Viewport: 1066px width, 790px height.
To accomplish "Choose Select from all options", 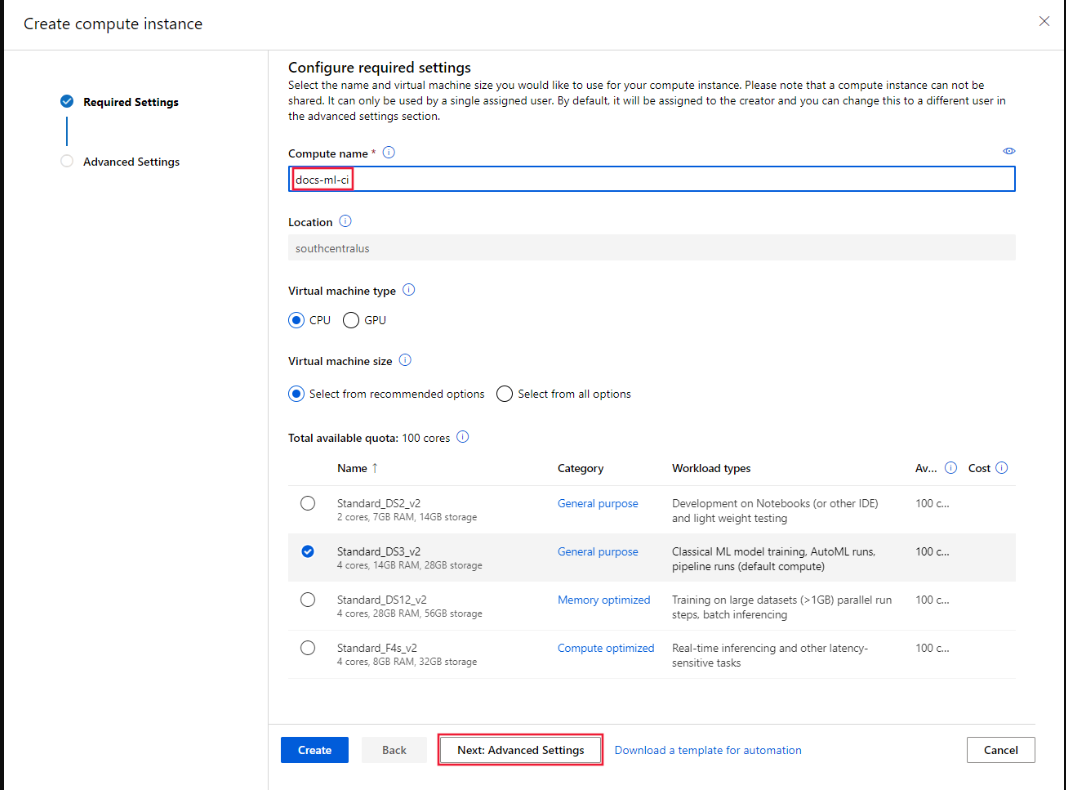I will tap(504, 394).
